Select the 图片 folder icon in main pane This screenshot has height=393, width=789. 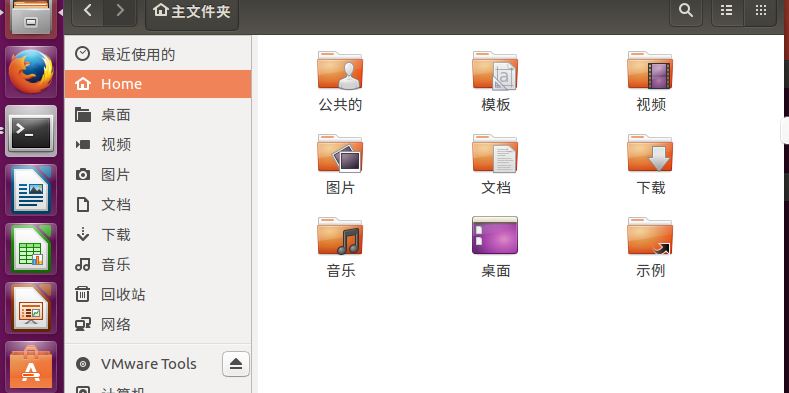(x=340, y=153)
